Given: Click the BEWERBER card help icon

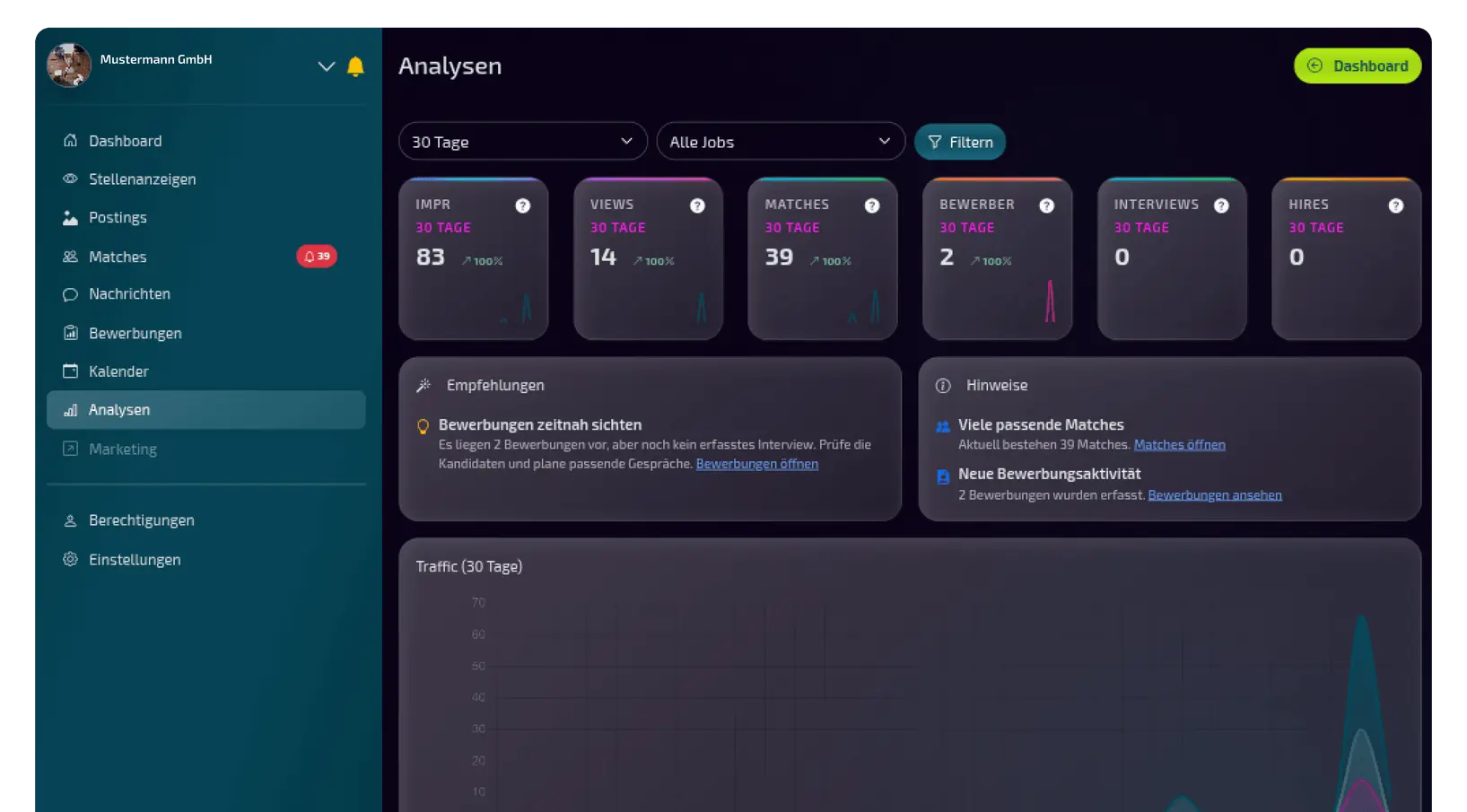Looking at the screenshot, I should (x=1046, y=206).
